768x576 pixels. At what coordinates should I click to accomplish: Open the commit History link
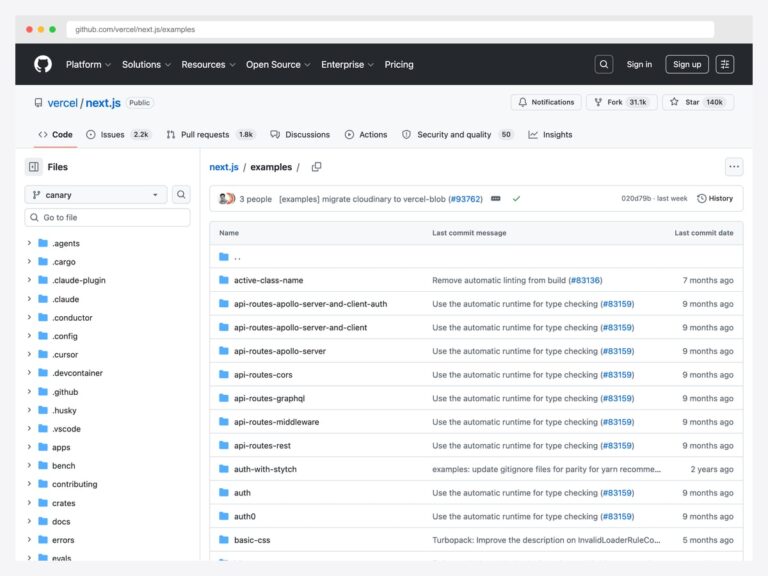[x=715, y=198]
